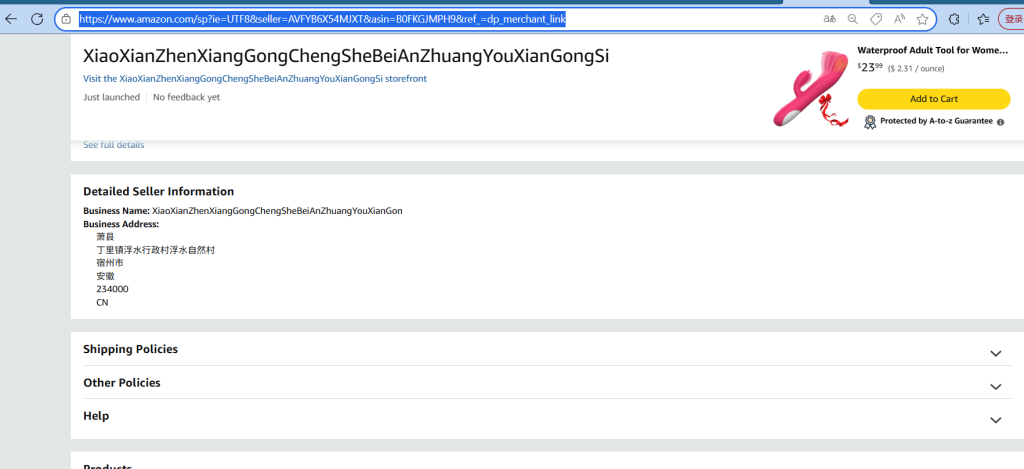
Task: Expand the Other Policies section
Action: pos(995,386)
